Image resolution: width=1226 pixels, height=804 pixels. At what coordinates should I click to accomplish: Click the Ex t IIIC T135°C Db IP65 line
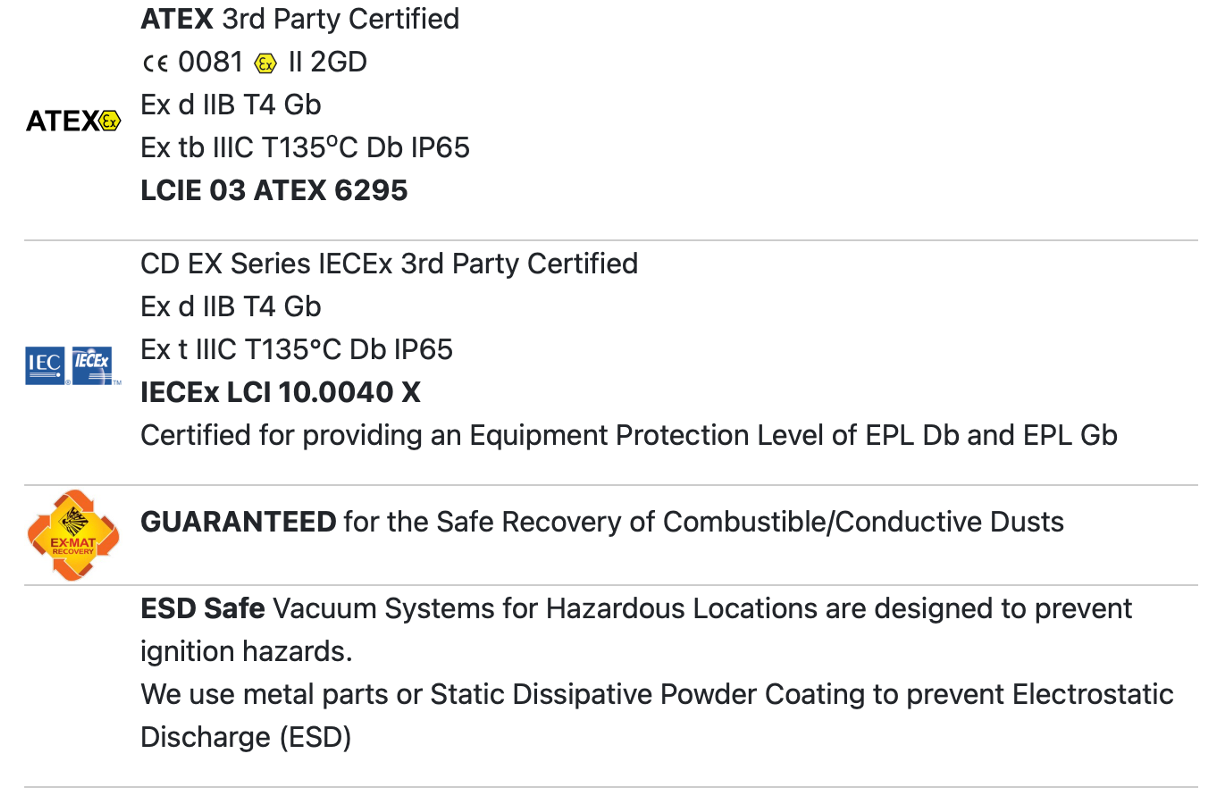[x=297, y=350]
